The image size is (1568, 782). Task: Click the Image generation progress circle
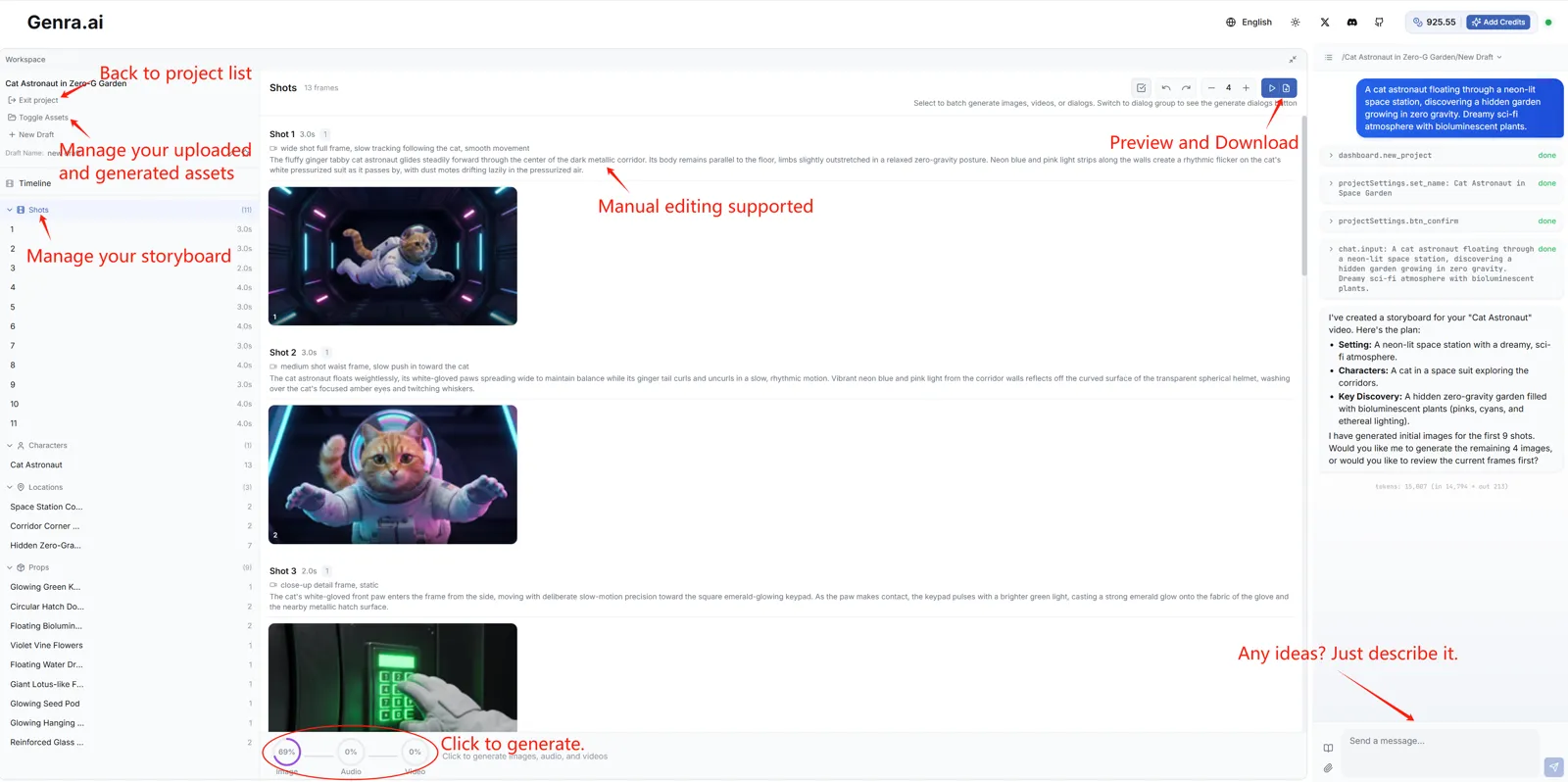[x=286, y=753]
